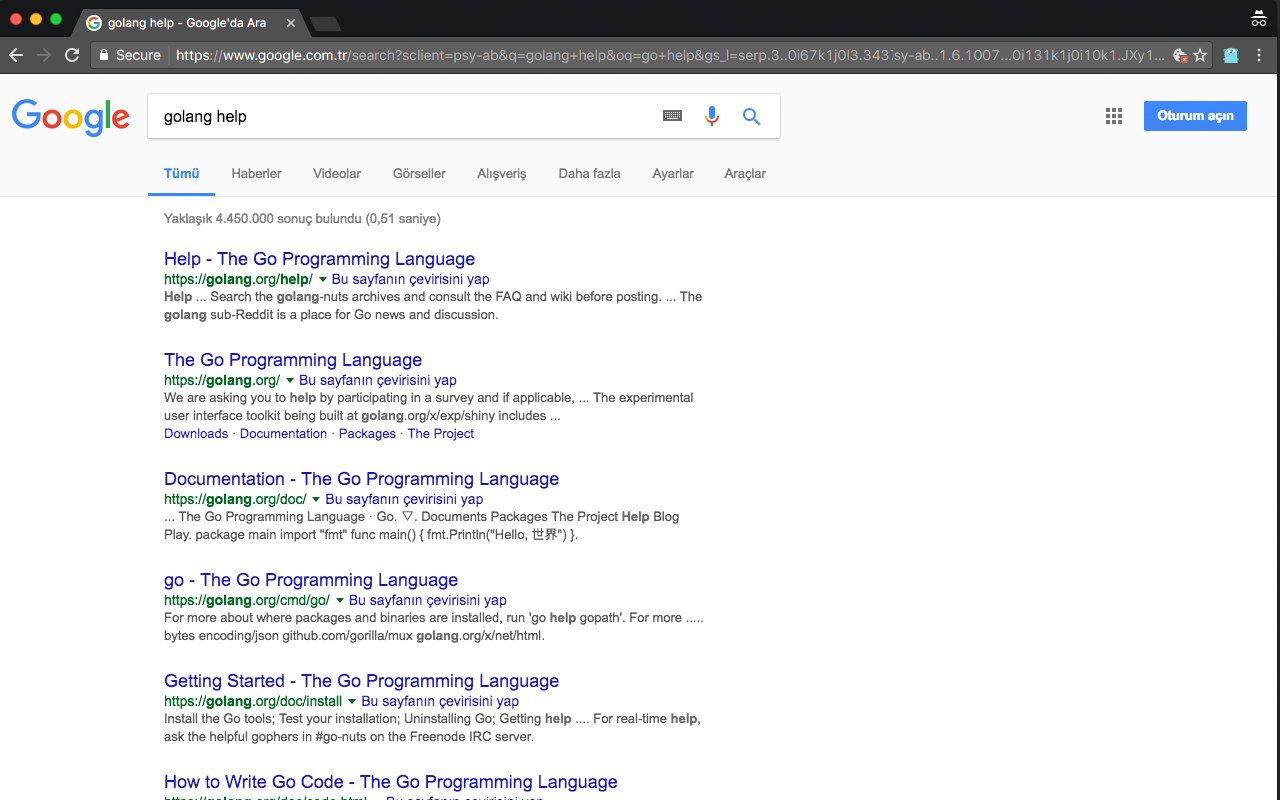Open the translate dropdown beside golang.org/help URL
This screenshot has width=1280, height=800.
pyautogui.click(x=320, y=279)
